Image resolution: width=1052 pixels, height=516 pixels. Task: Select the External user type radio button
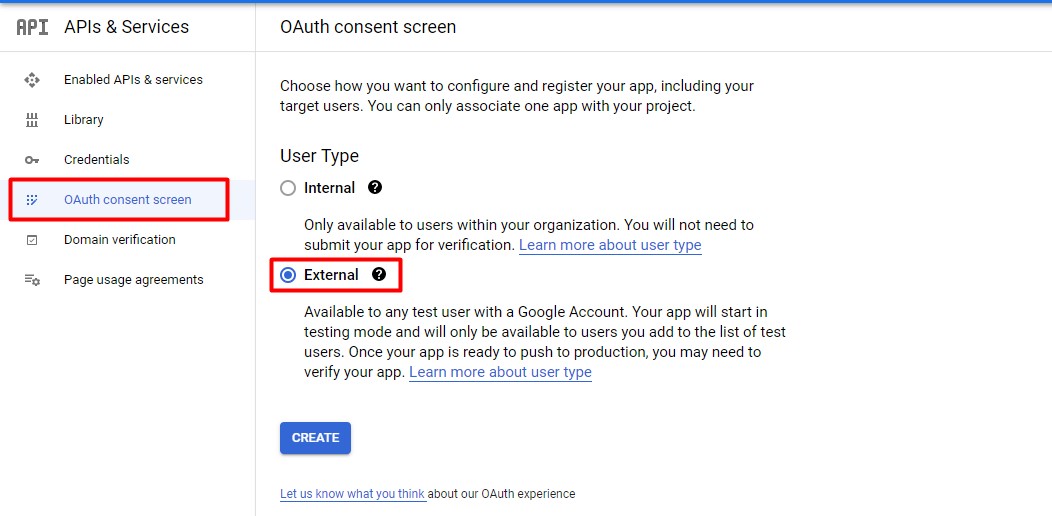click(x=288, y=275)
